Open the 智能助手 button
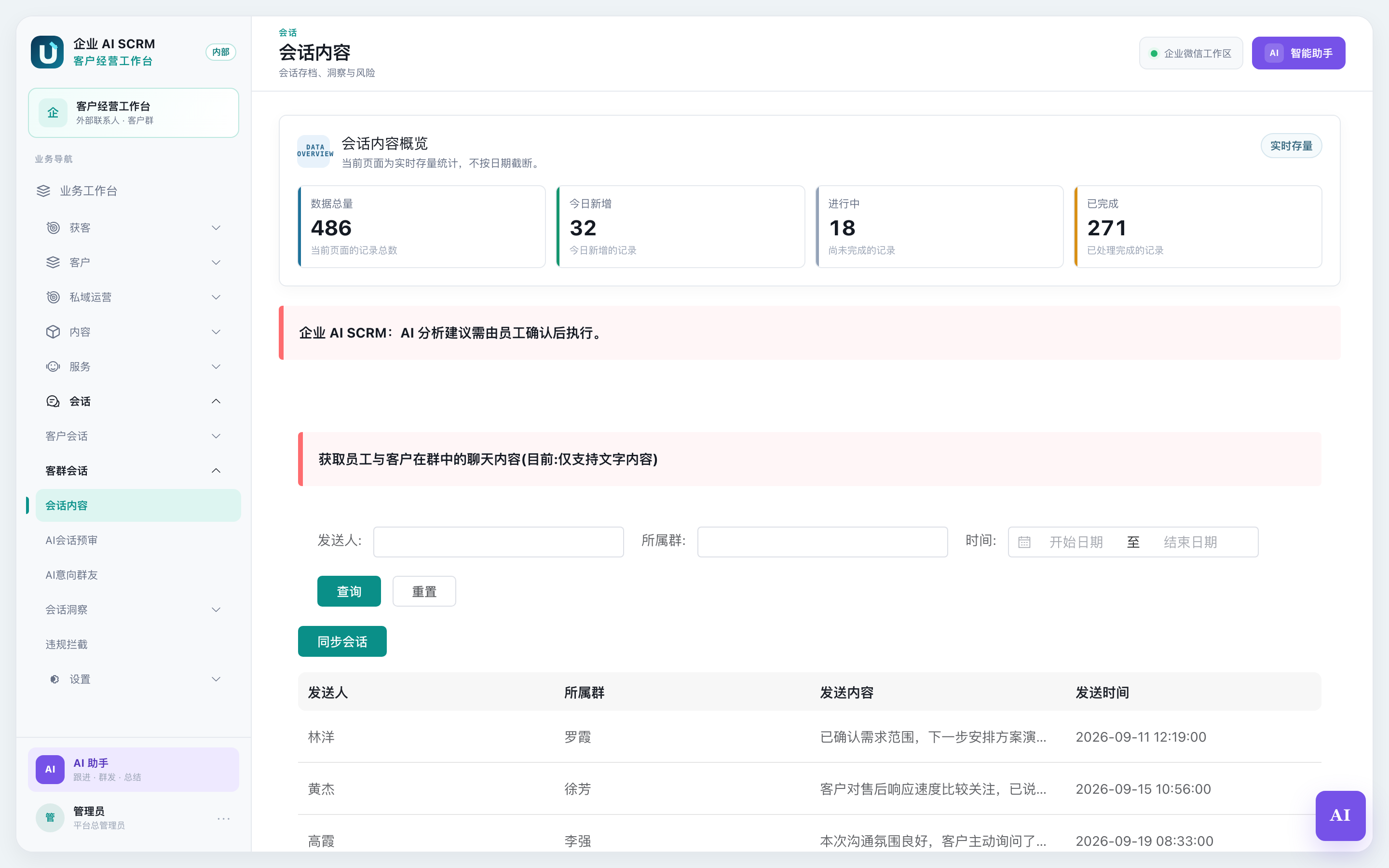The height and width of the screenshot is (868, 1389). (x=1298, y=54)
